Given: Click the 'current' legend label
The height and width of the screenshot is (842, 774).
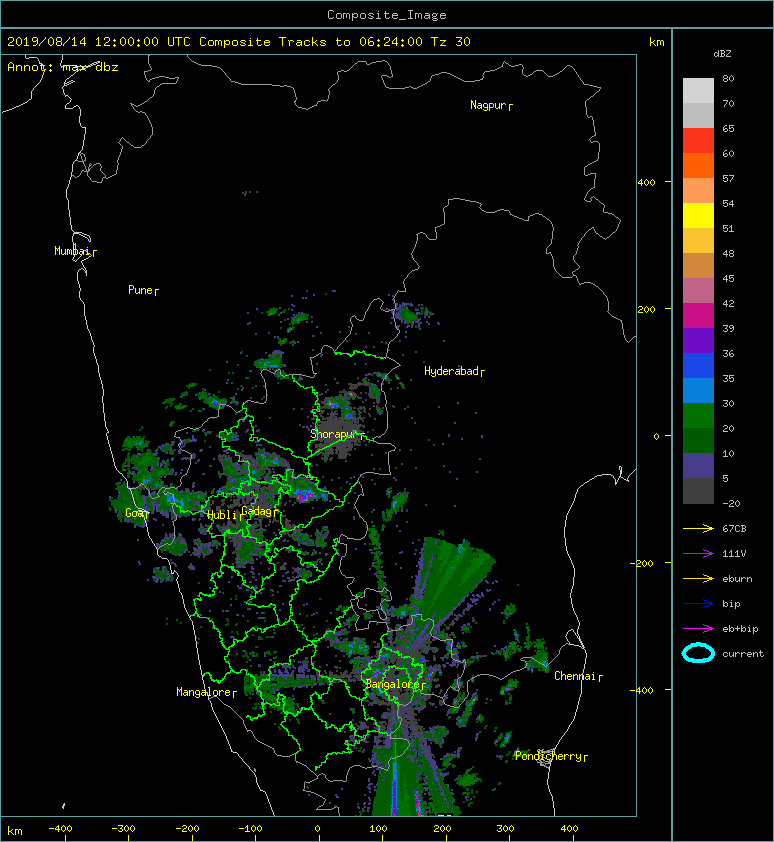Looking at the screenshot, I should (743, 654).
